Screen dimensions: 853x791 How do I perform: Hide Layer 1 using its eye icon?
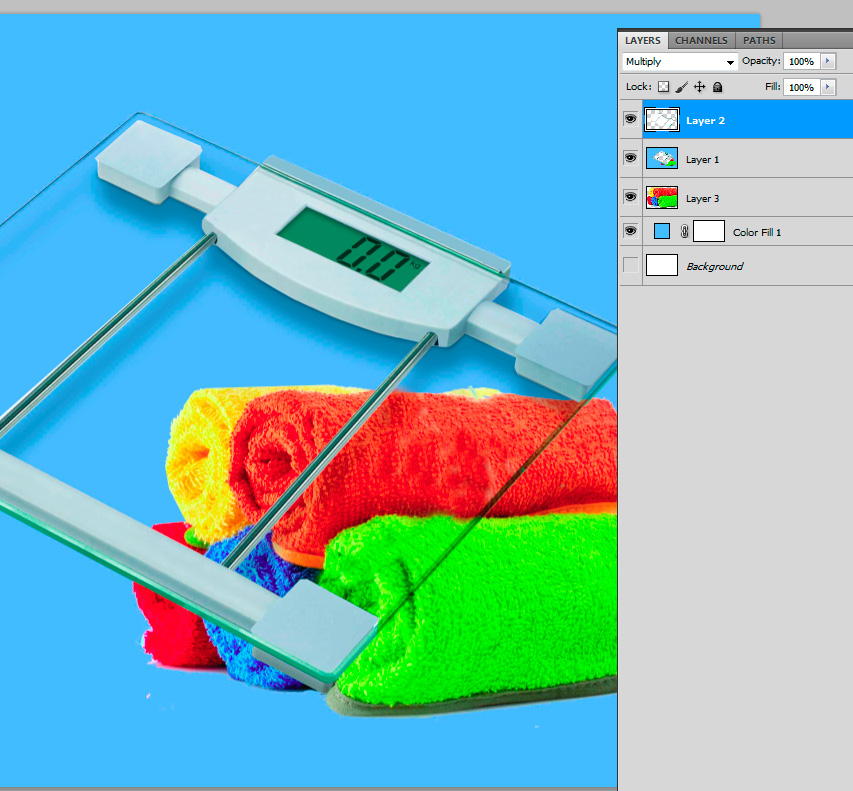(x=631, y=158)
